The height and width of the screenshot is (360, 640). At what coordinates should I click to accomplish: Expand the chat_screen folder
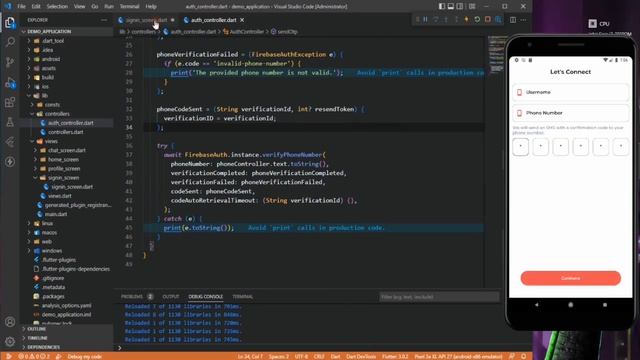click(x=67, y=150)
